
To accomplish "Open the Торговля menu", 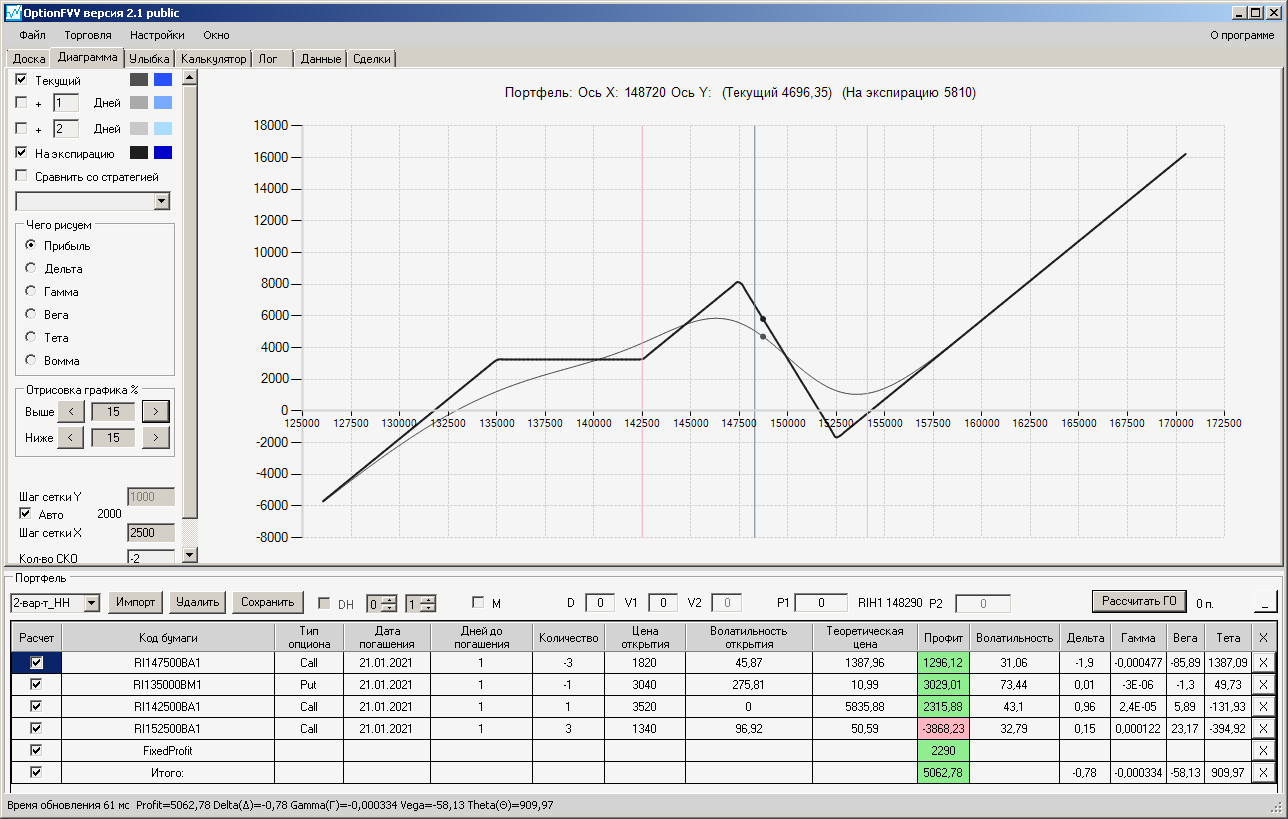I will pyautogui.click(x=88, y=35).
